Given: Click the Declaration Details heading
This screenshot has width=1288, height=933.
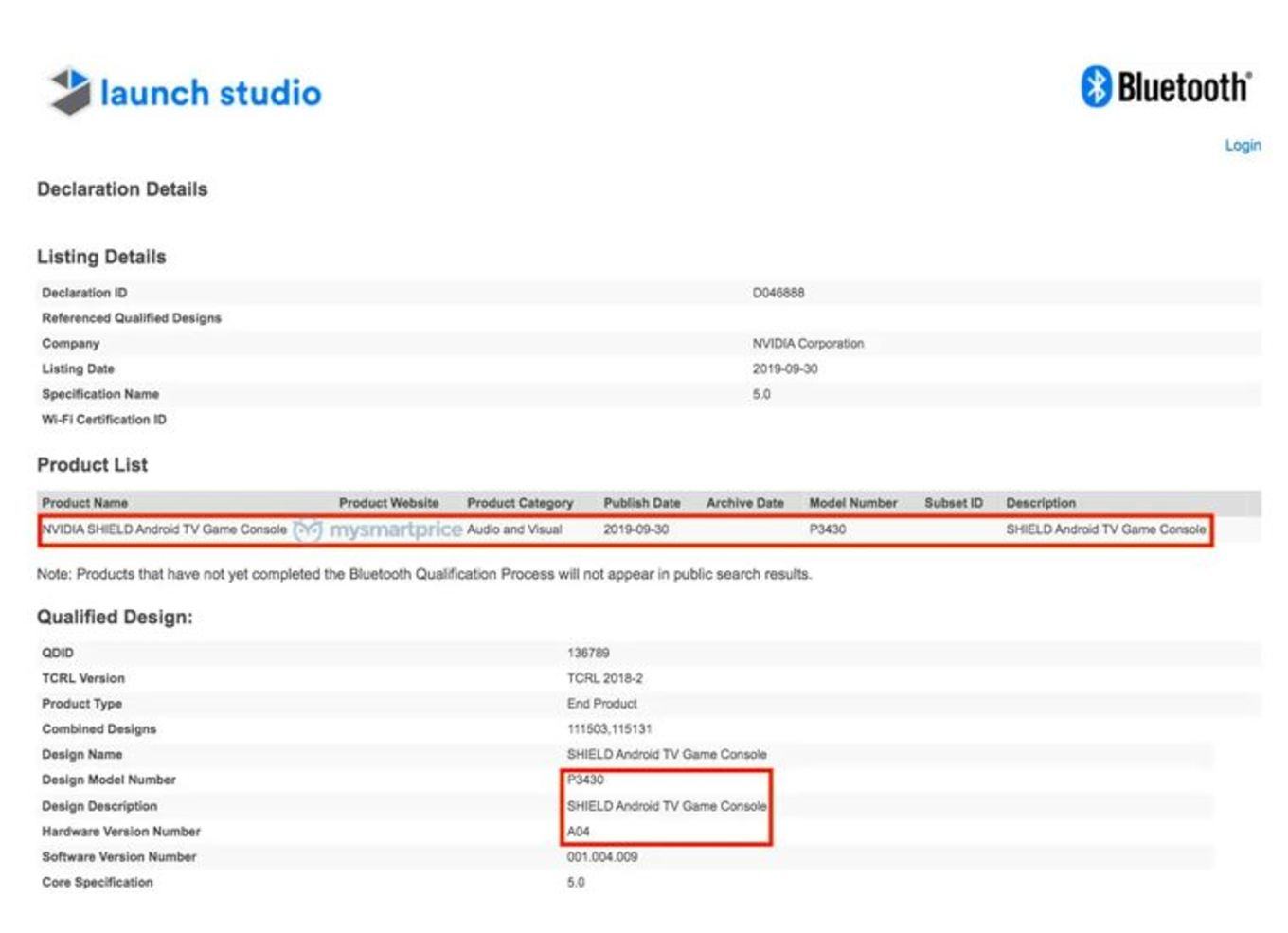Looking at the screenshot, I should (122, 189).
